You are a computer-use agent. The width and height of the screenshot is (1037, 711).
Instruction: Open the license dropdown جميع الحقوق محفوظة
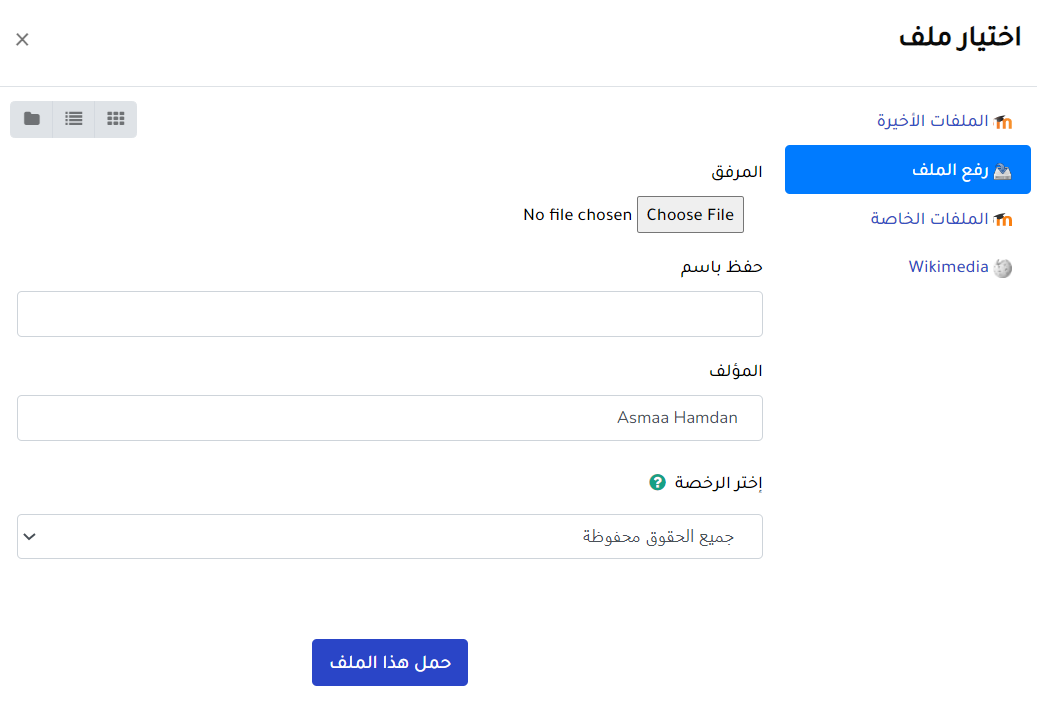tap(390, 537)
